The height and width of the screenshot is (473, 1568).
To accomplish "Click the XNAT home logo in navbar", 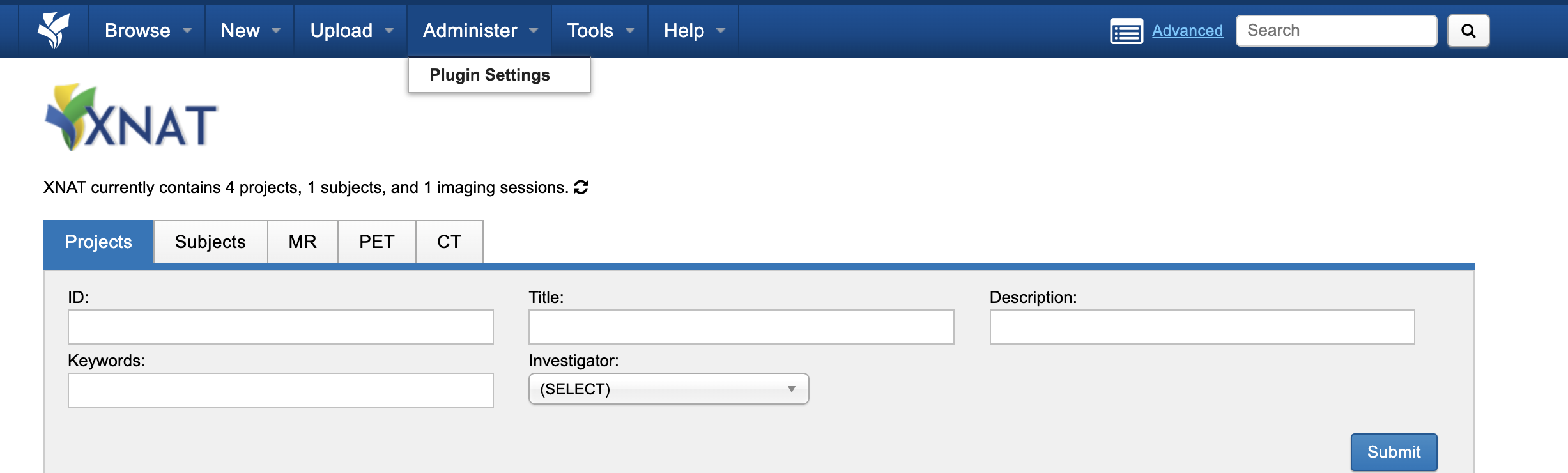I will pyautogui.click(x=54, y=30).
